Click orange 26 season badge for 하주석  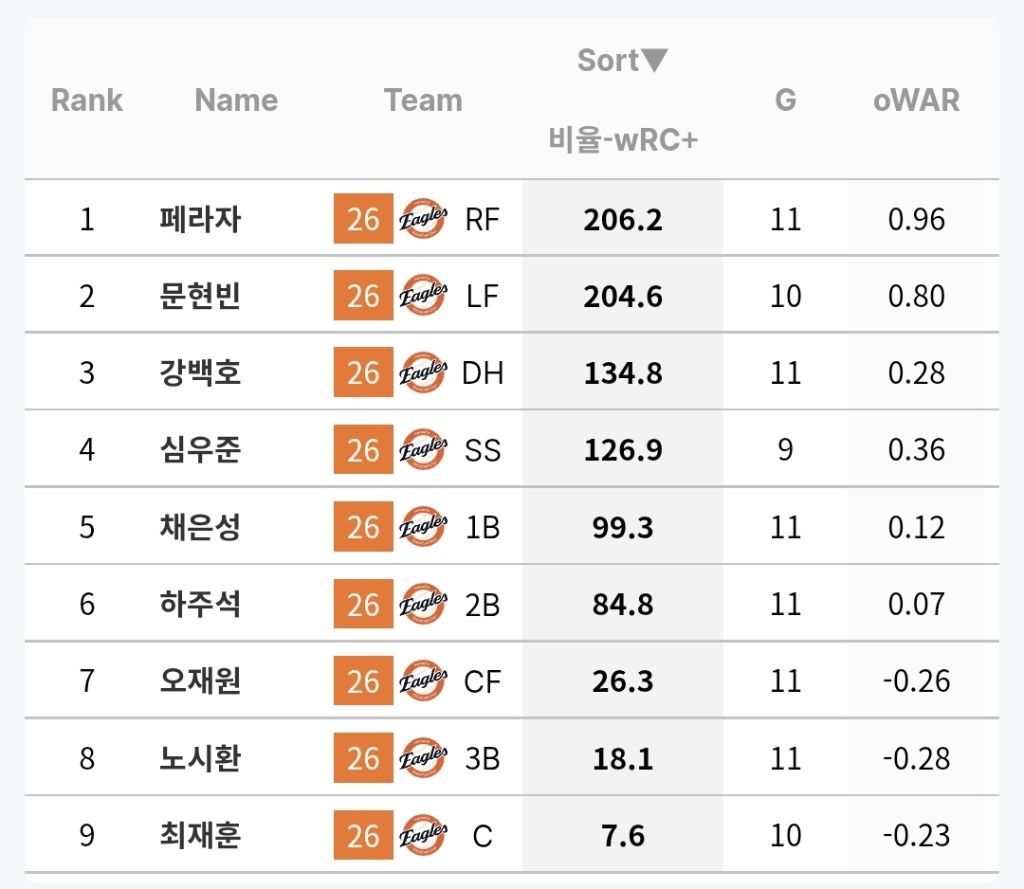click(363, 604)
